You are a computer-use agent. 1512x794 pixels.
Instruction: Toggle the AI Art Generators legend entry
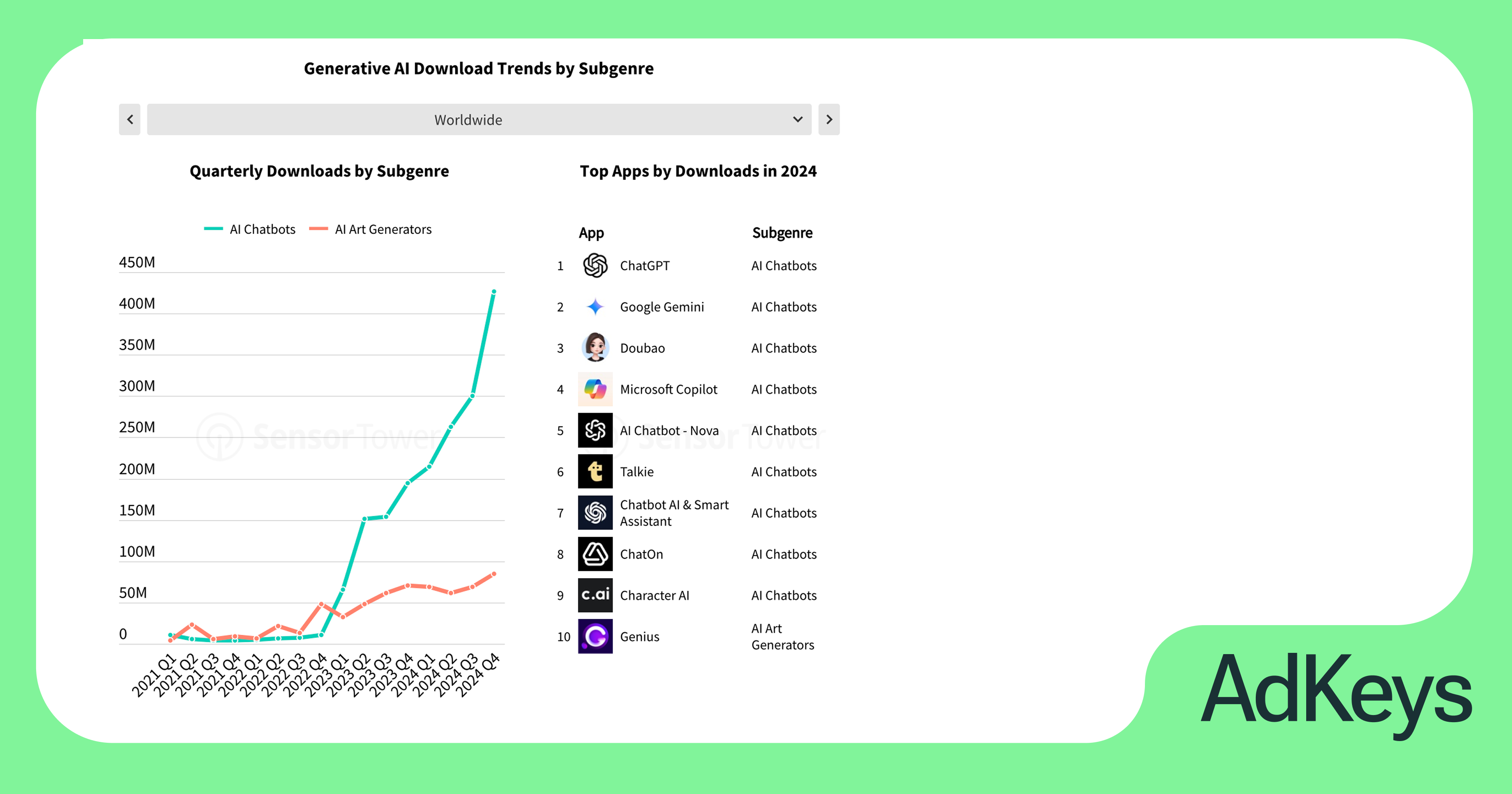[x=370, y=229]
